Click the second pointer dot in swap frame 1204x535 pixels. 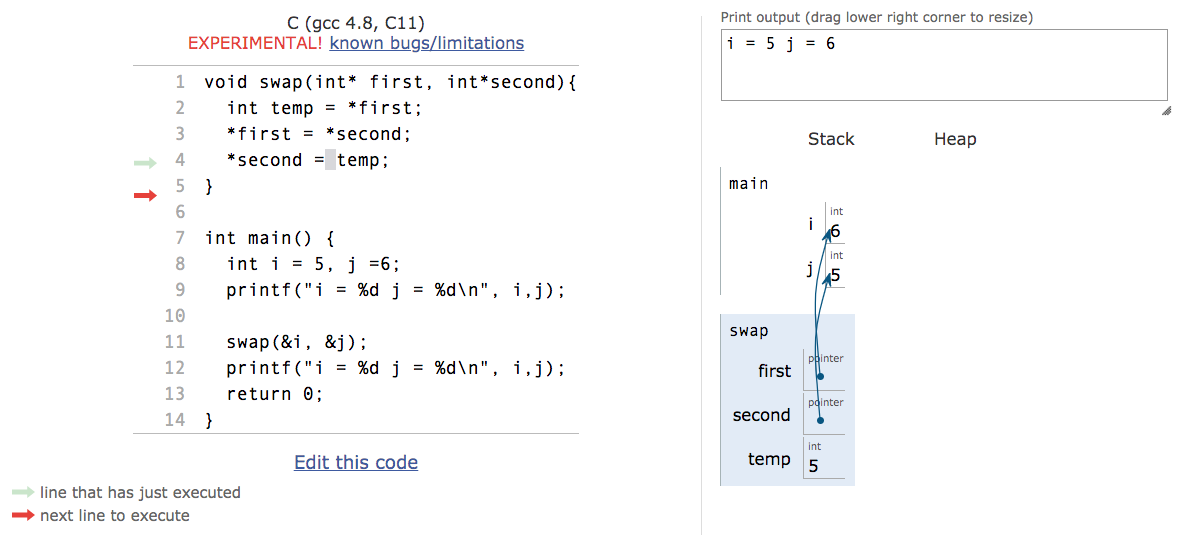click(x=820, y=420)
